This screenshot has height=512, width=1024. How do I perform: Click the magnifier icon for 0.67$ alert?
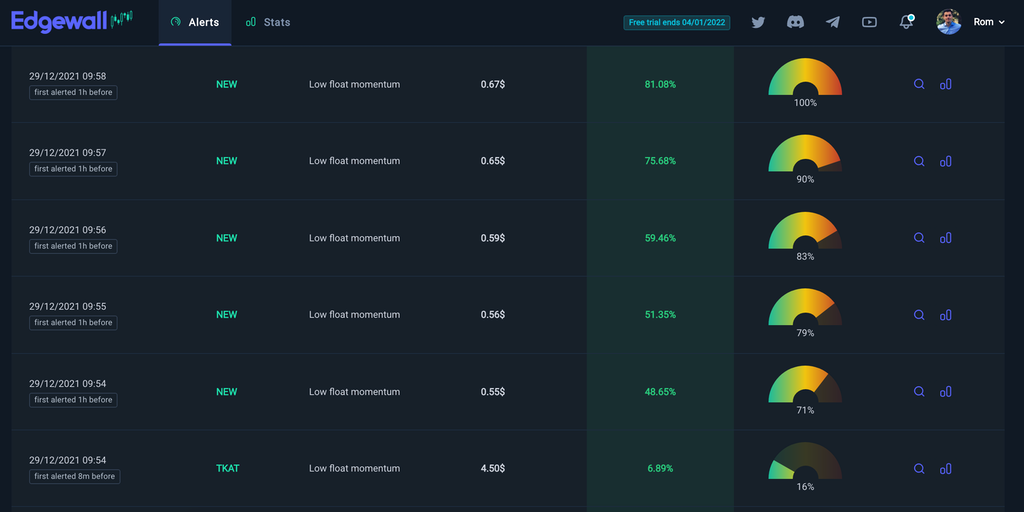(919, 84)
